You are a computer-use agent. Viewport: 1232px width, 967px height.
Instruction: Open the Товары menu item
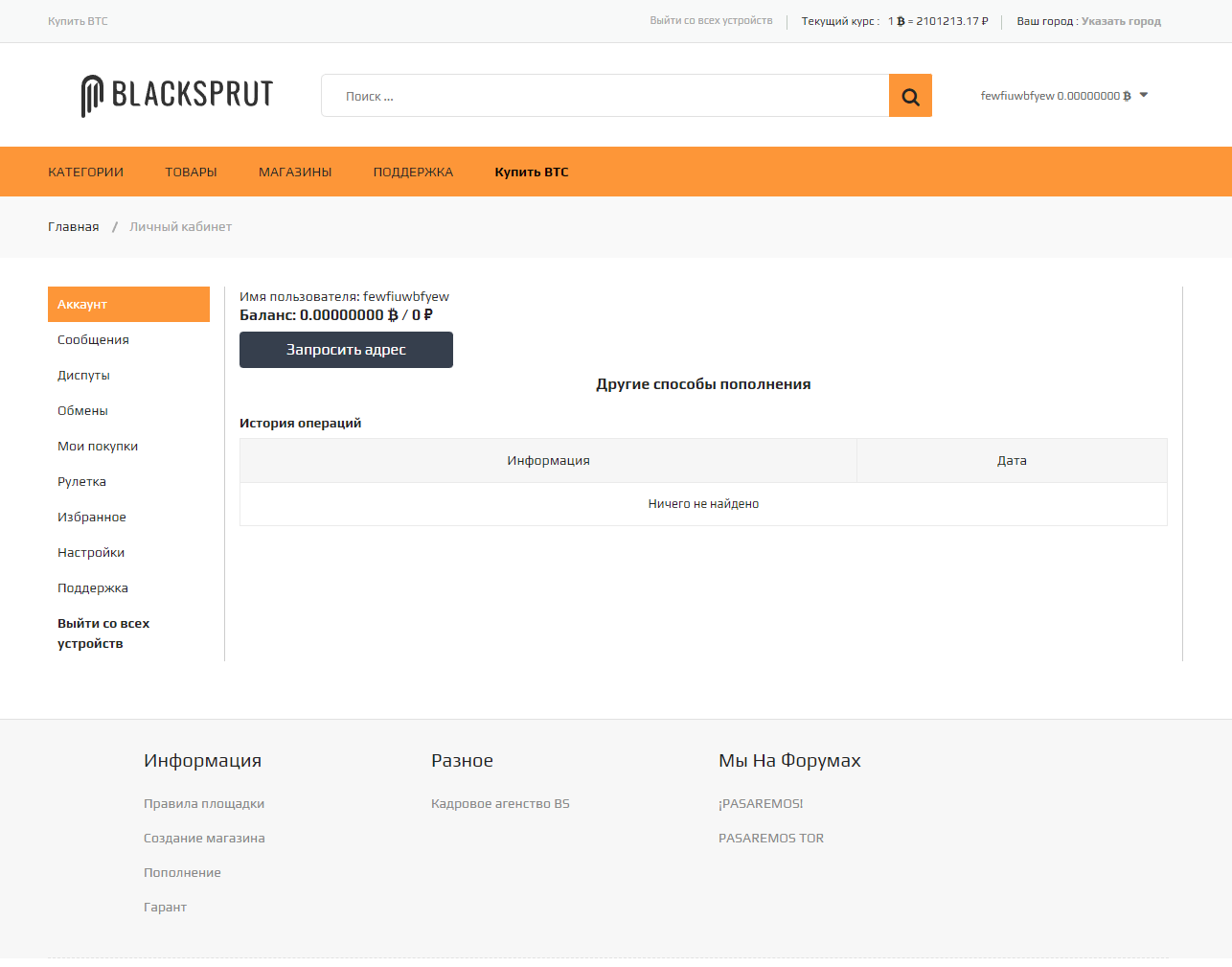pos(191,173)
